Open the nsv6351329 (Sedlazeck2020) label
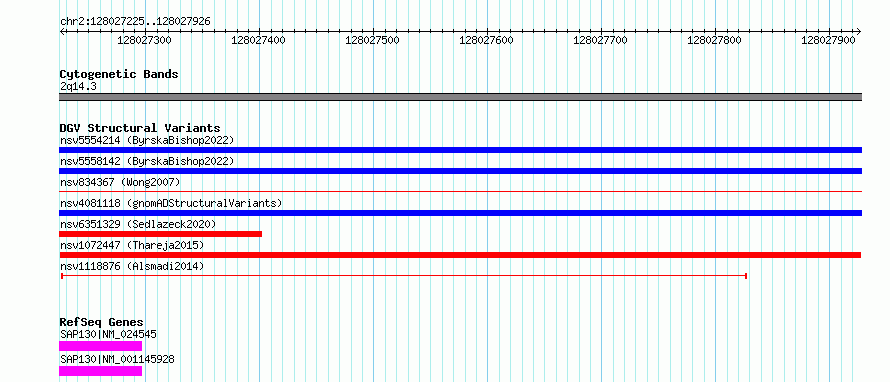 click(x=138, y=224)
